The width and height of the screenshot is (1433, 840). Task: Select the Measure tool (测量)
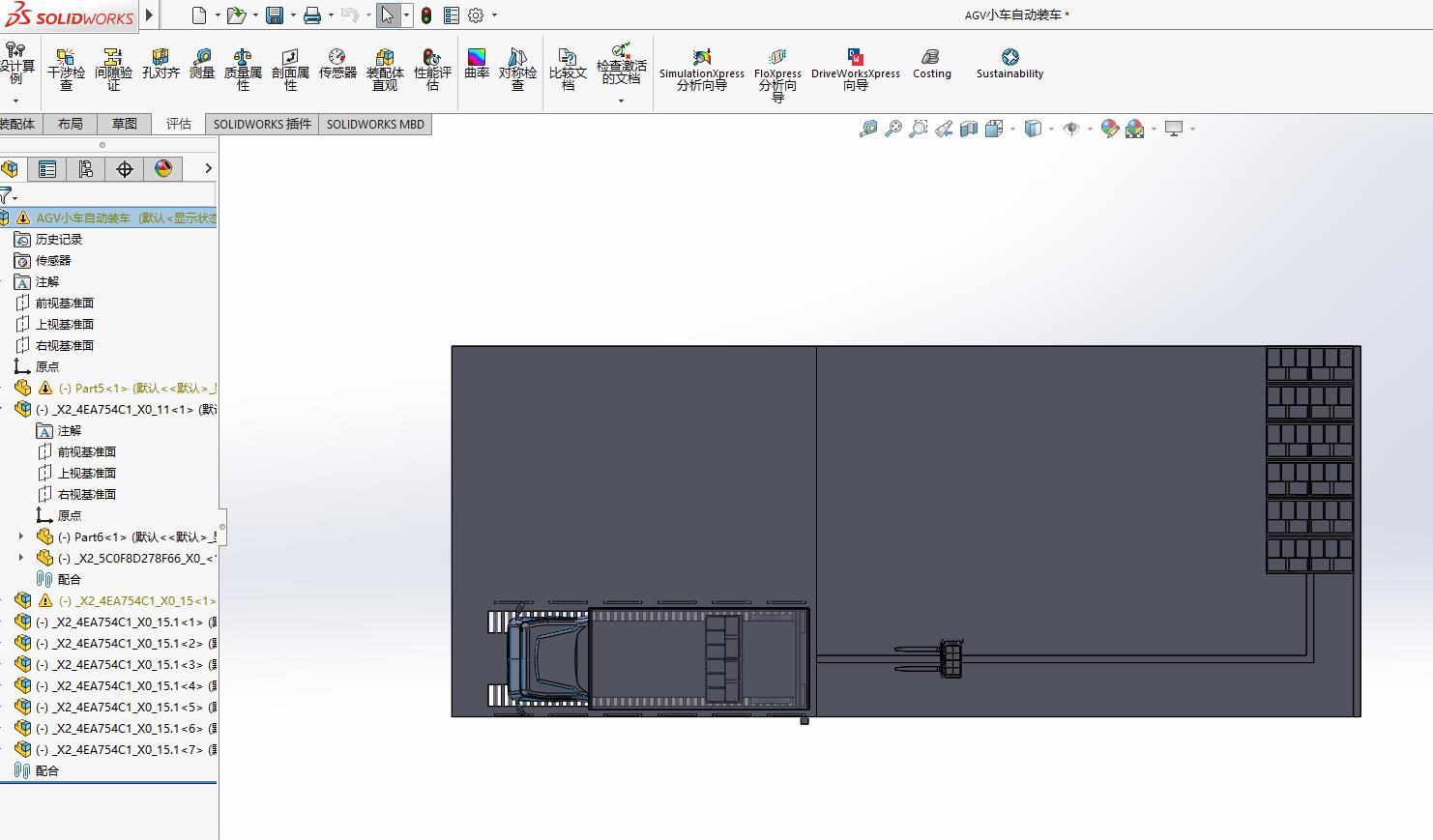click(202, 65)
